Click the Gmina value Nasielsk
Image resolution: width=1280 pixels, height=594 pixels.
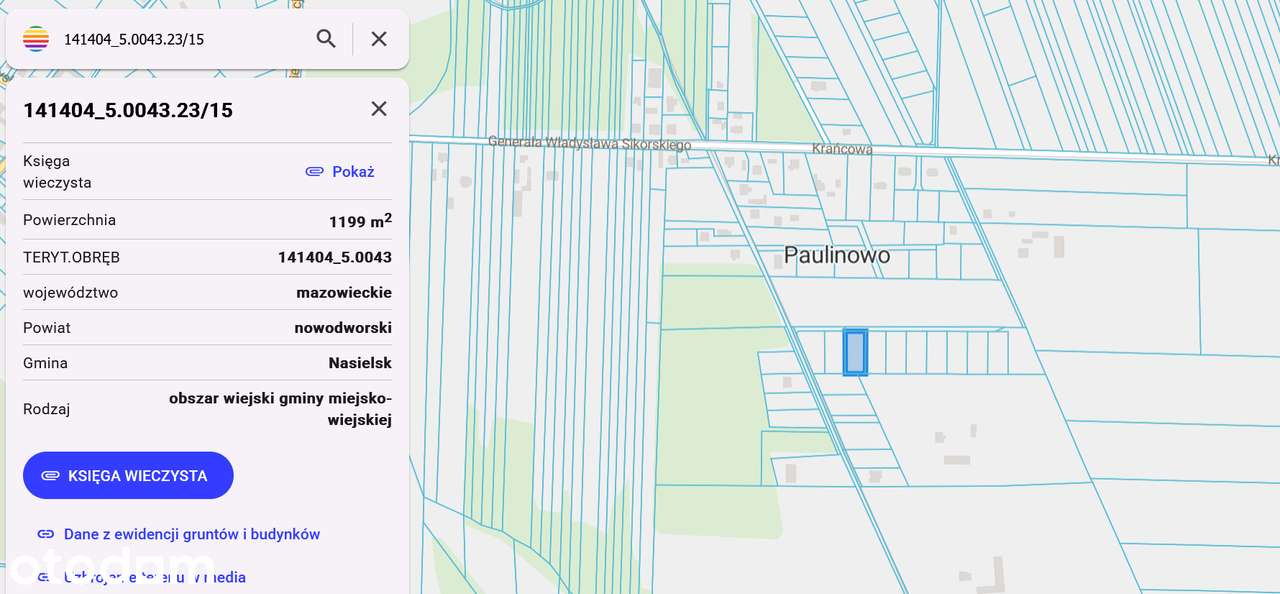coord(360,363)
